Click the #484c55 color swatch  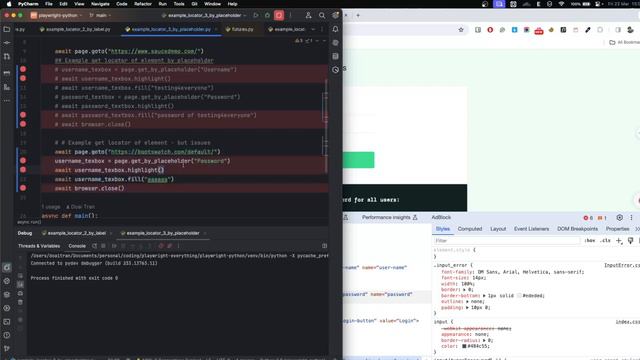point(464,346)
